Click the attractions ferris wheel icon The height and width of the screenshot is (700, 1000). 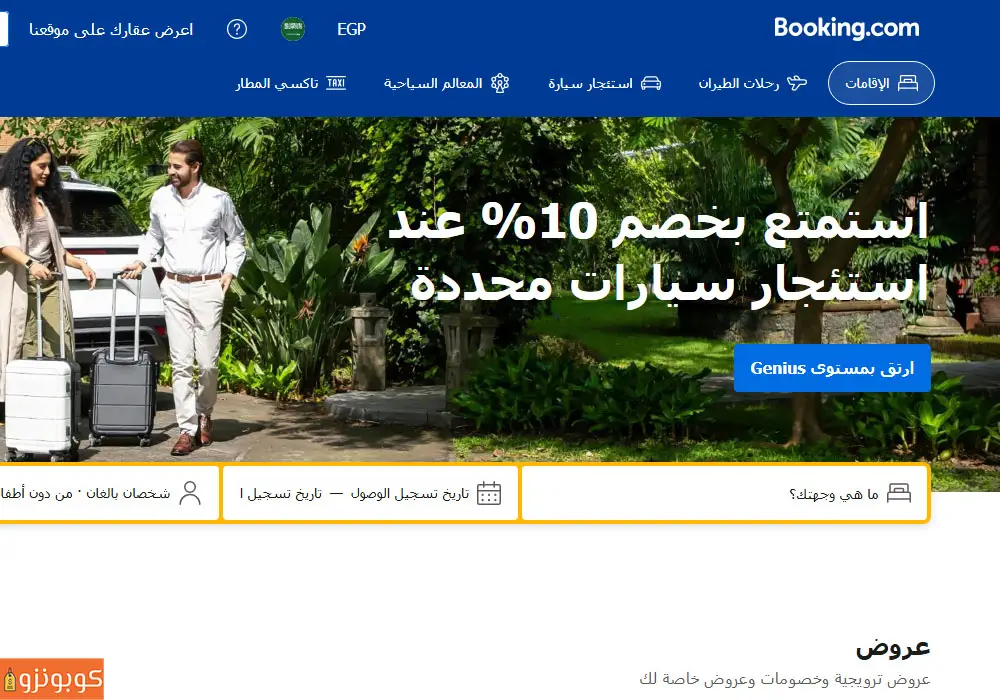(x=500, y=83)
